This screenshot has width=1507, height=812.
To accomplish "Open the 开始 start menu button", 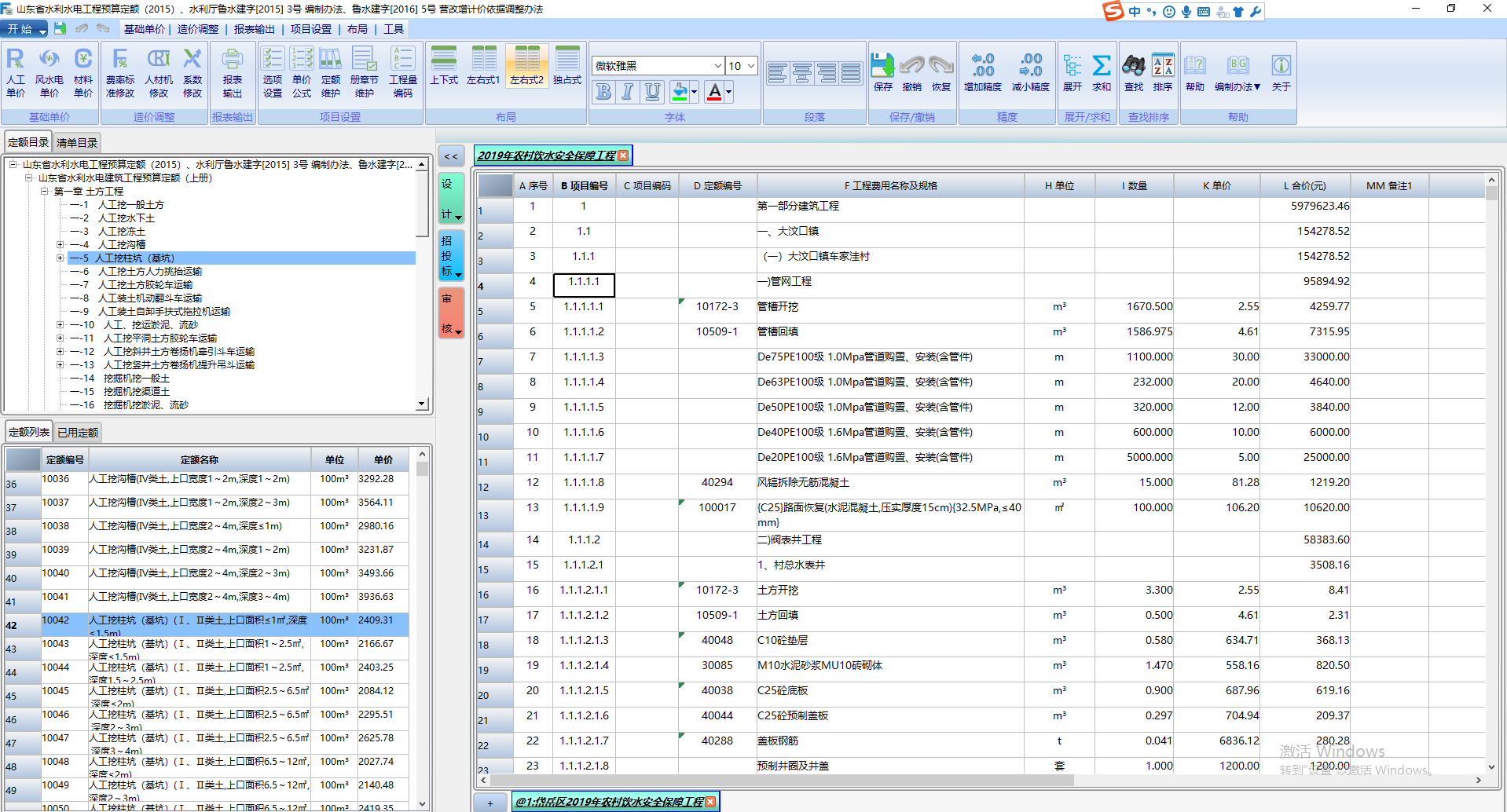I will [x=25, y=29].
